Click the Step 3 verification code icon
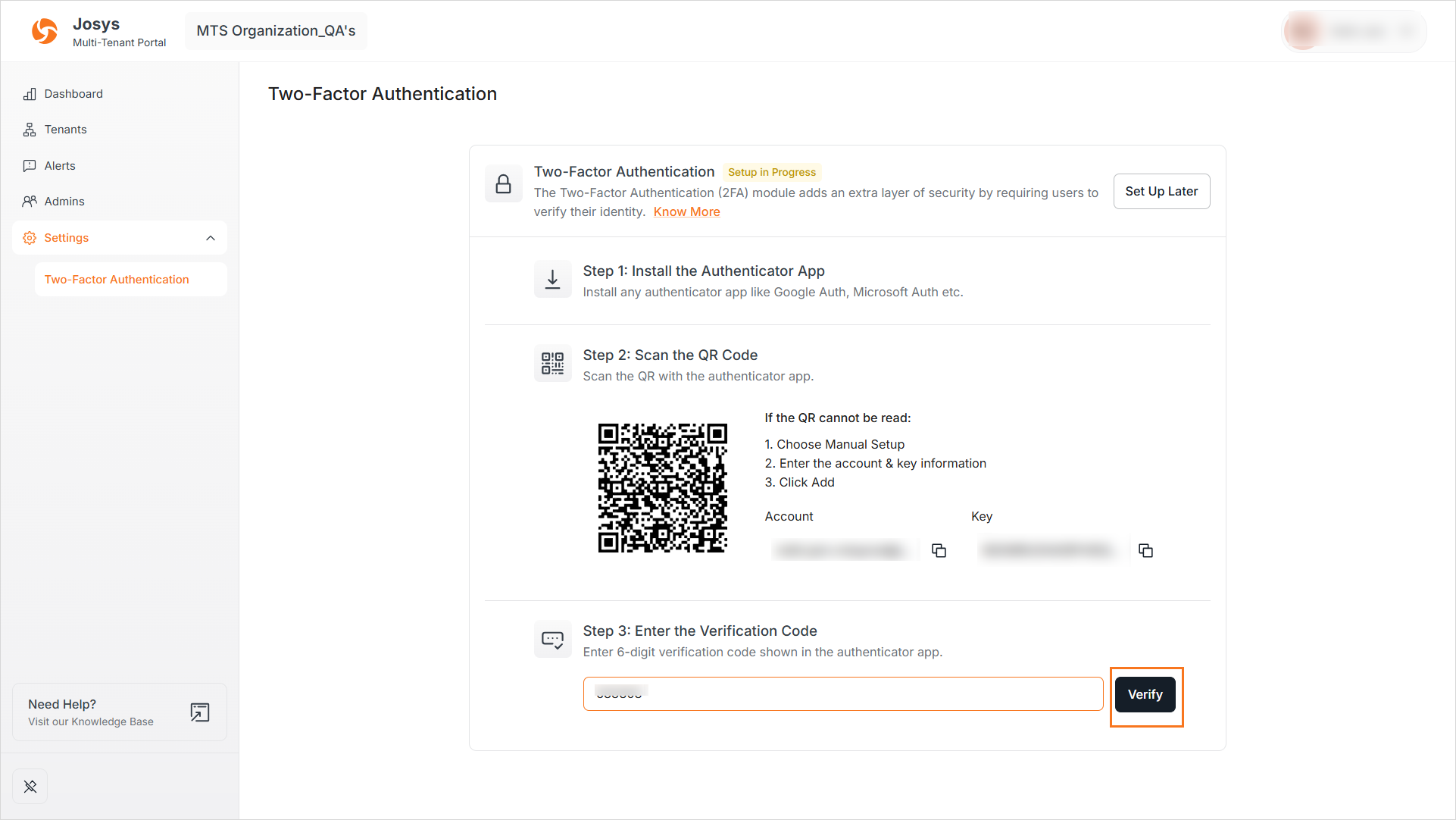Screen dimensions: 1456x820 click(x=552, y=640)
